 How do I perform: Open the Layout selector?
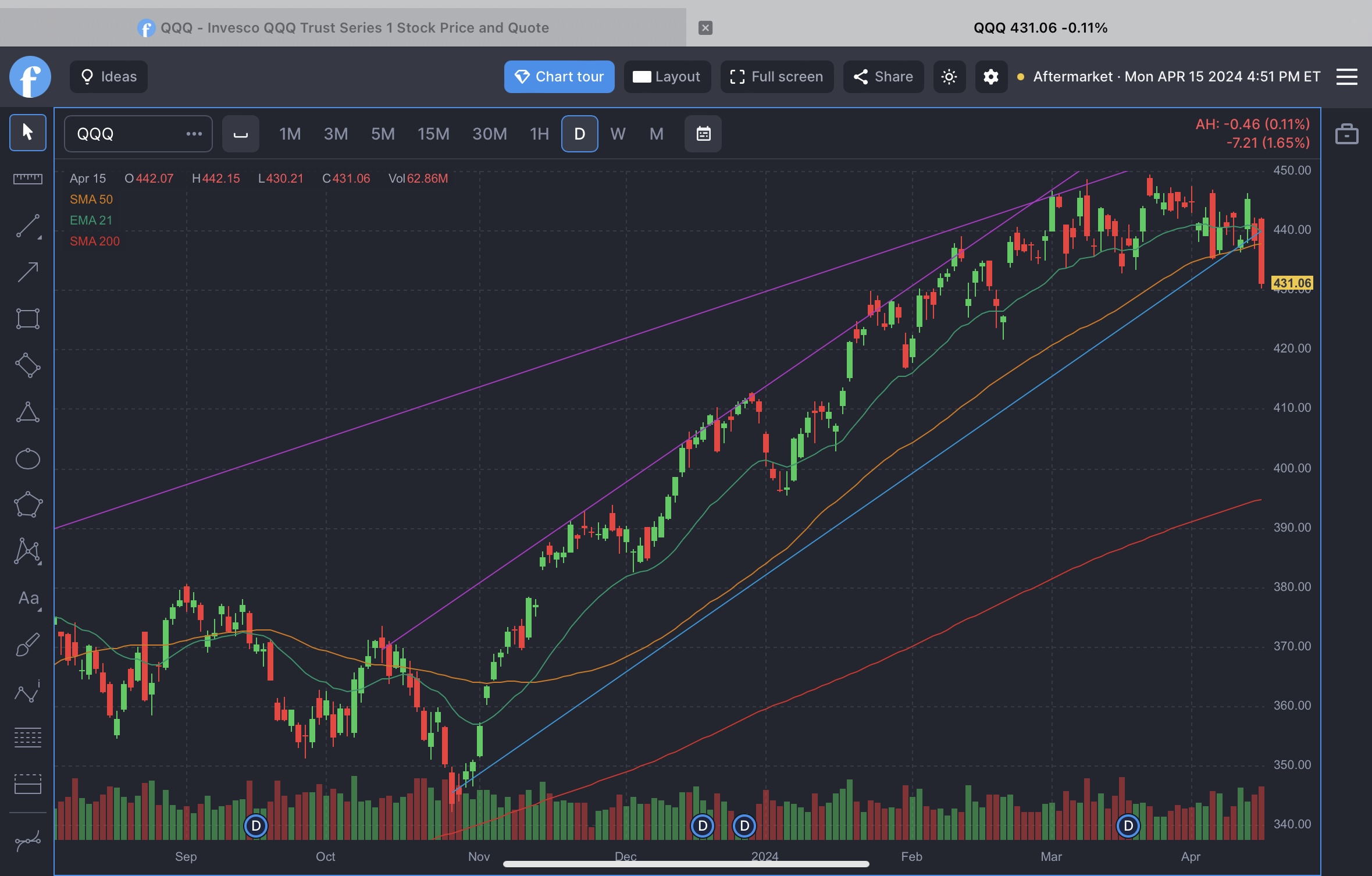(668, 77)
